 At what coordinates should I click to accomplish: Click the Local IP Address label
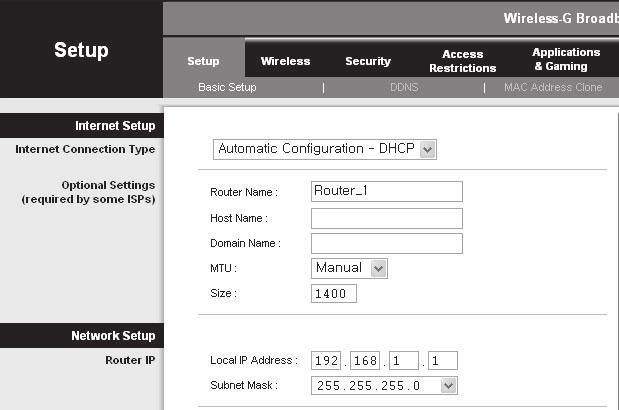(253, 360)
